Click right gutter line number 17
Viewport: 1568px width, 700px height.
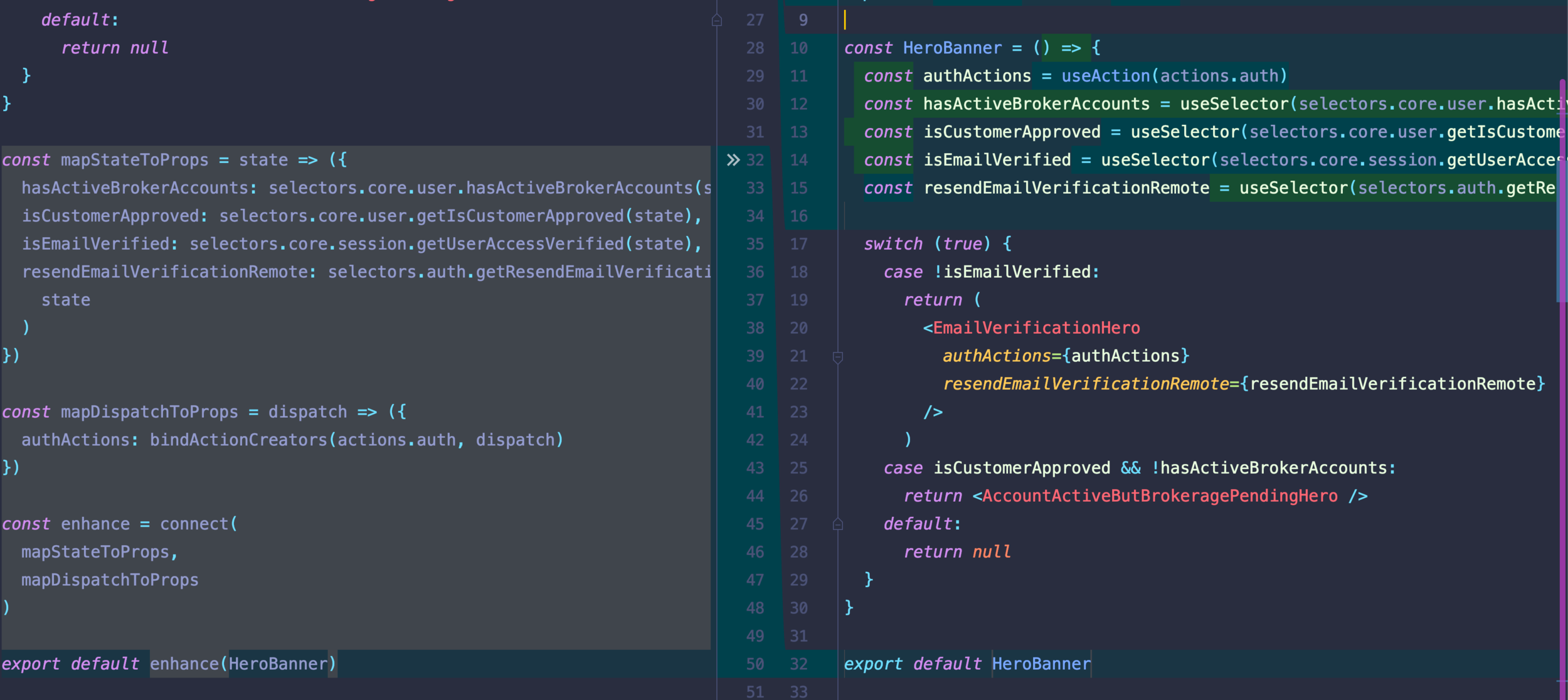tap(798, 244)
